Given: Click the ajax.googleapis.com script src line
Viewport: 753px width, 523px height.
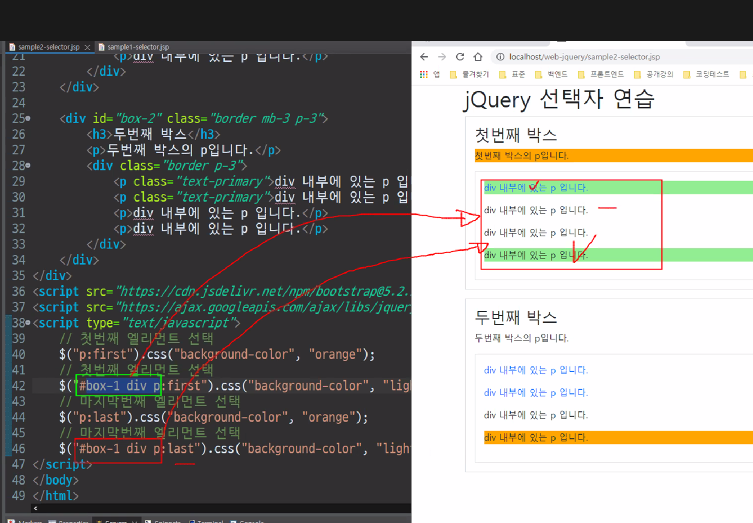Looking at the screenshot, I should [221, 307].
